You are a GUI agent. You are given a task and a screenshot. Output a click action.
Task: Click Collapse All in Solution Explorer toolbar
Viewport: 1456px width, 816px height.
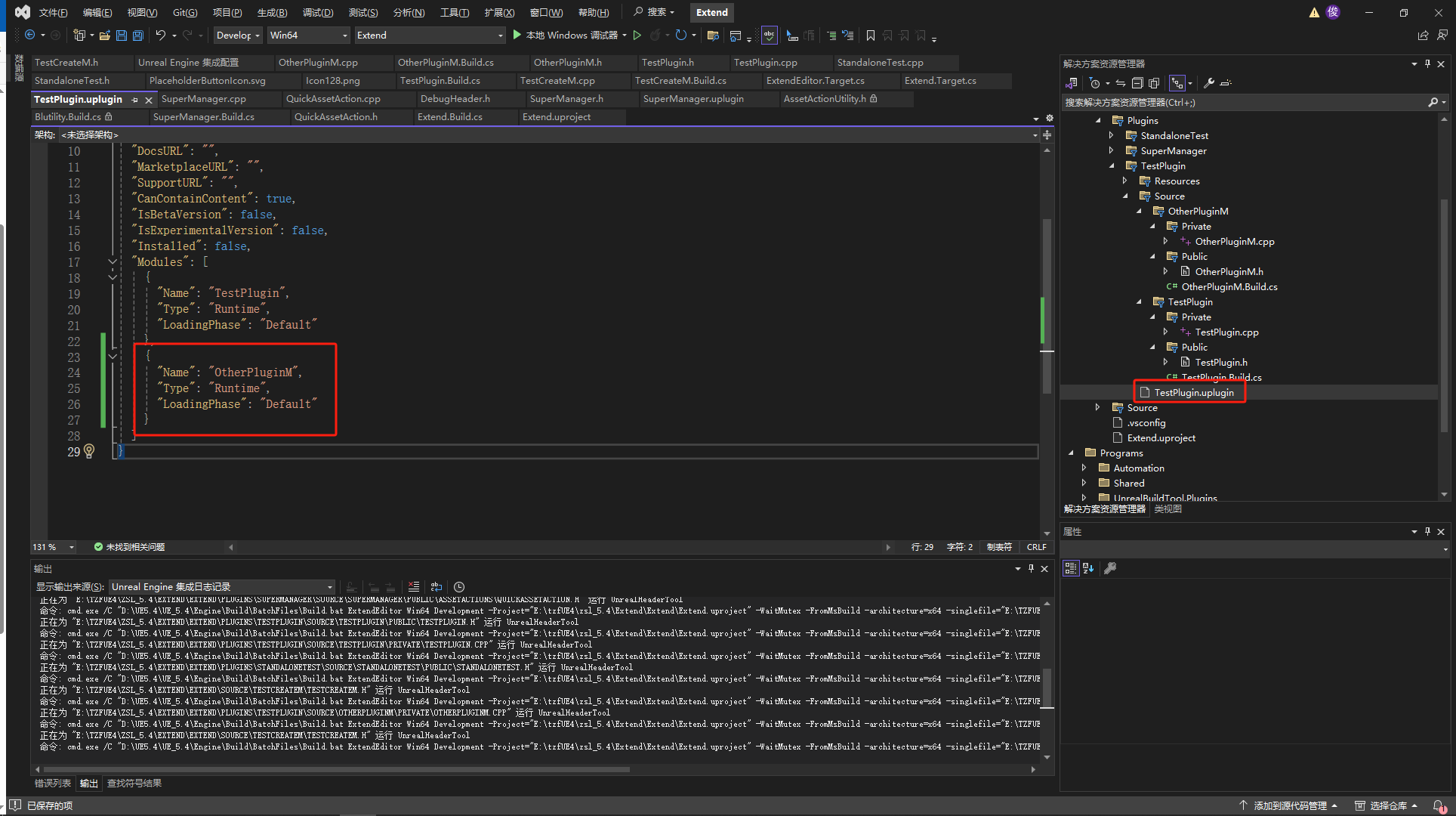pyautogui.click(x=1137, y=83)
